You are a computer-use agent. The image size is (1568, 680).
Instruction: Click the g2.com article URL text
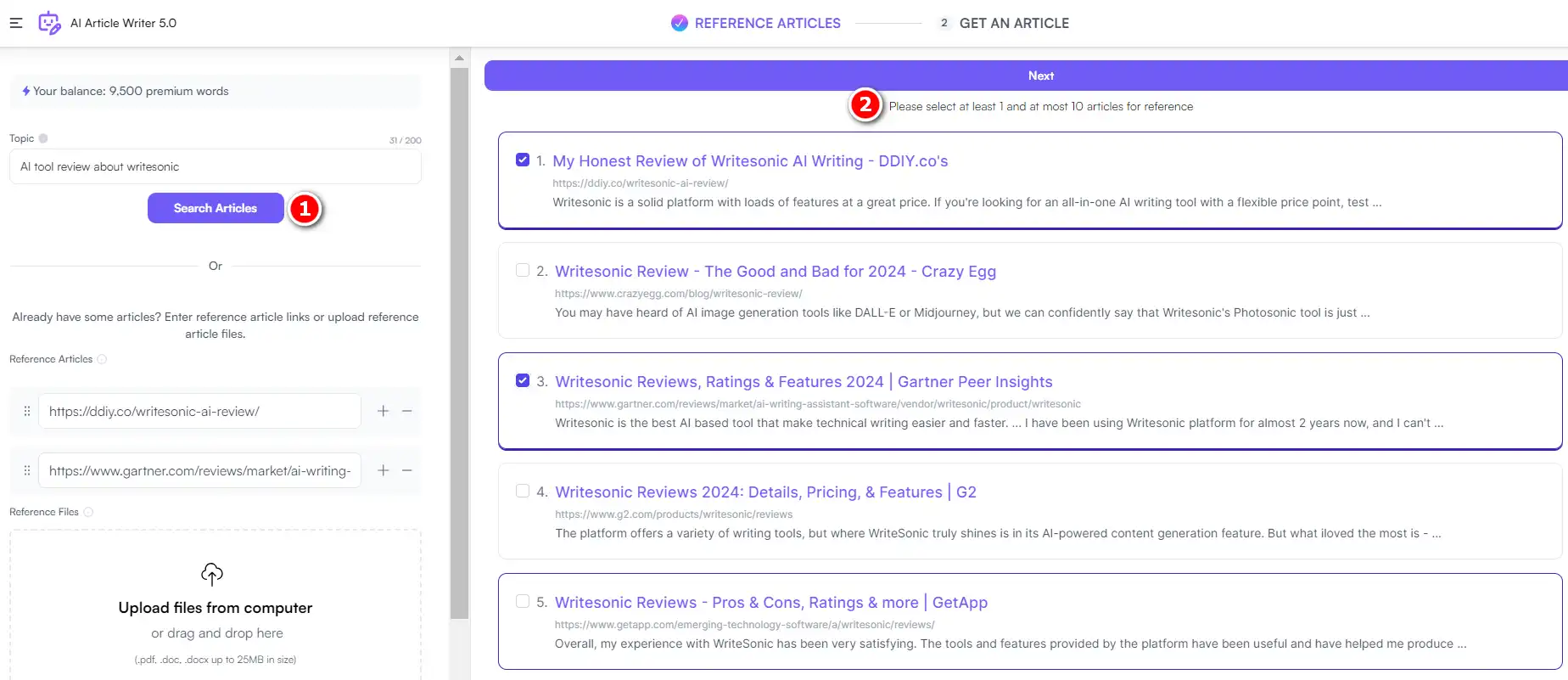[x=674, y=514]
